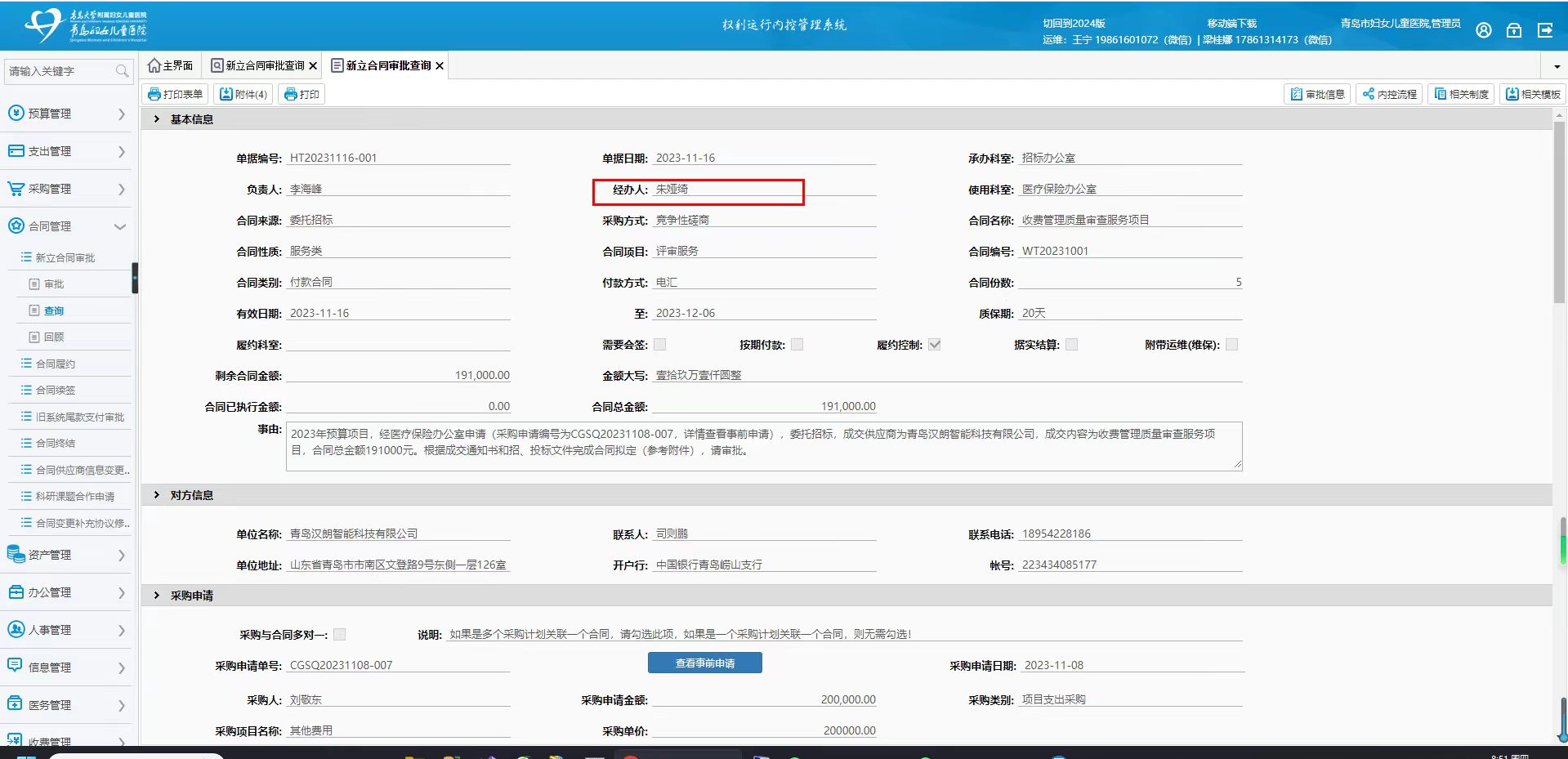Image resolution: width=1568 pixels, height=759 pixels.
Task: Click the vertical scrollbar thumb
Action: coord(1559,214)
